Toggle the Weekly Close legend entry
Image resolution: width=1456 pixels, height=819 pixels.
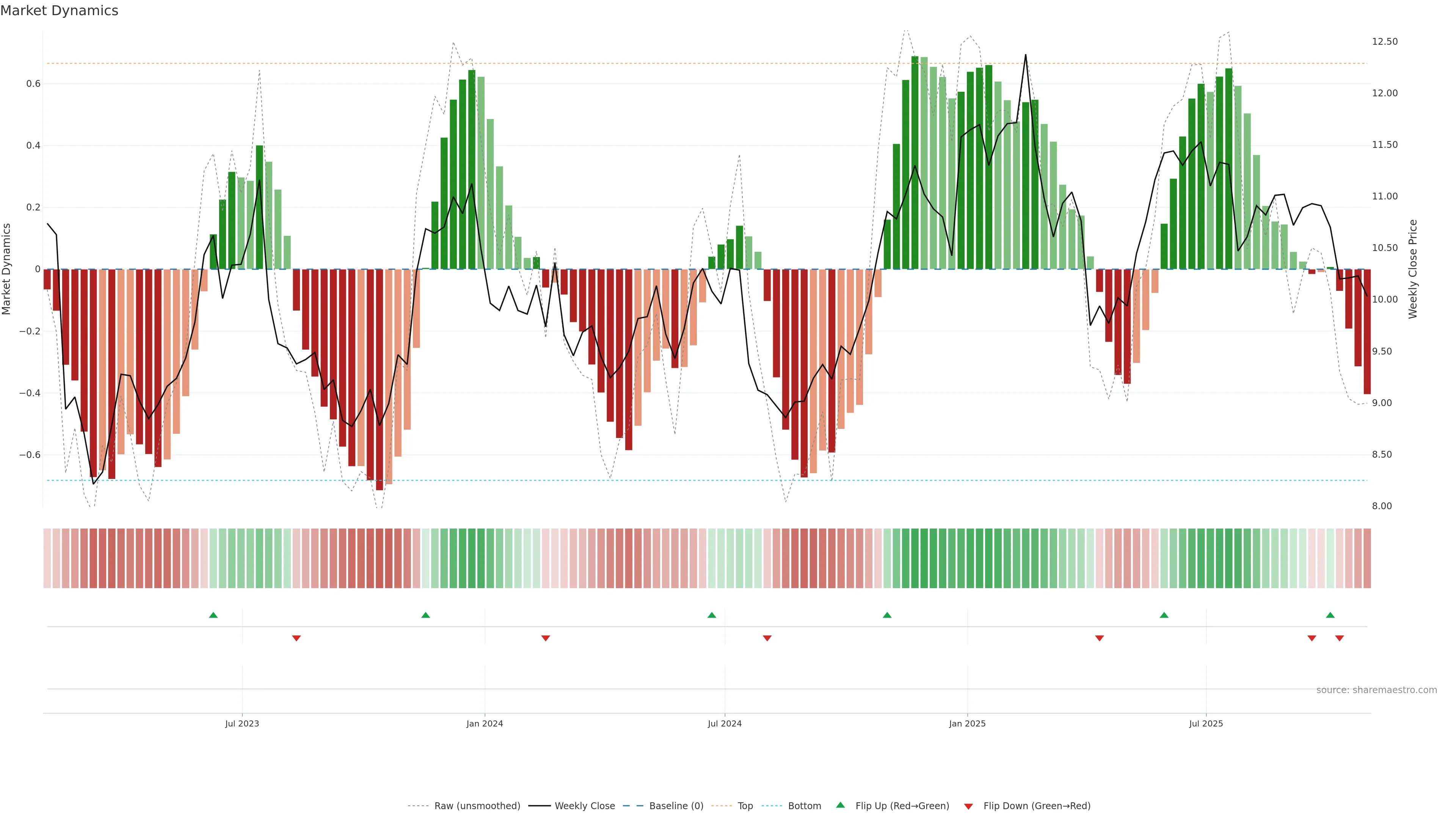584,806
